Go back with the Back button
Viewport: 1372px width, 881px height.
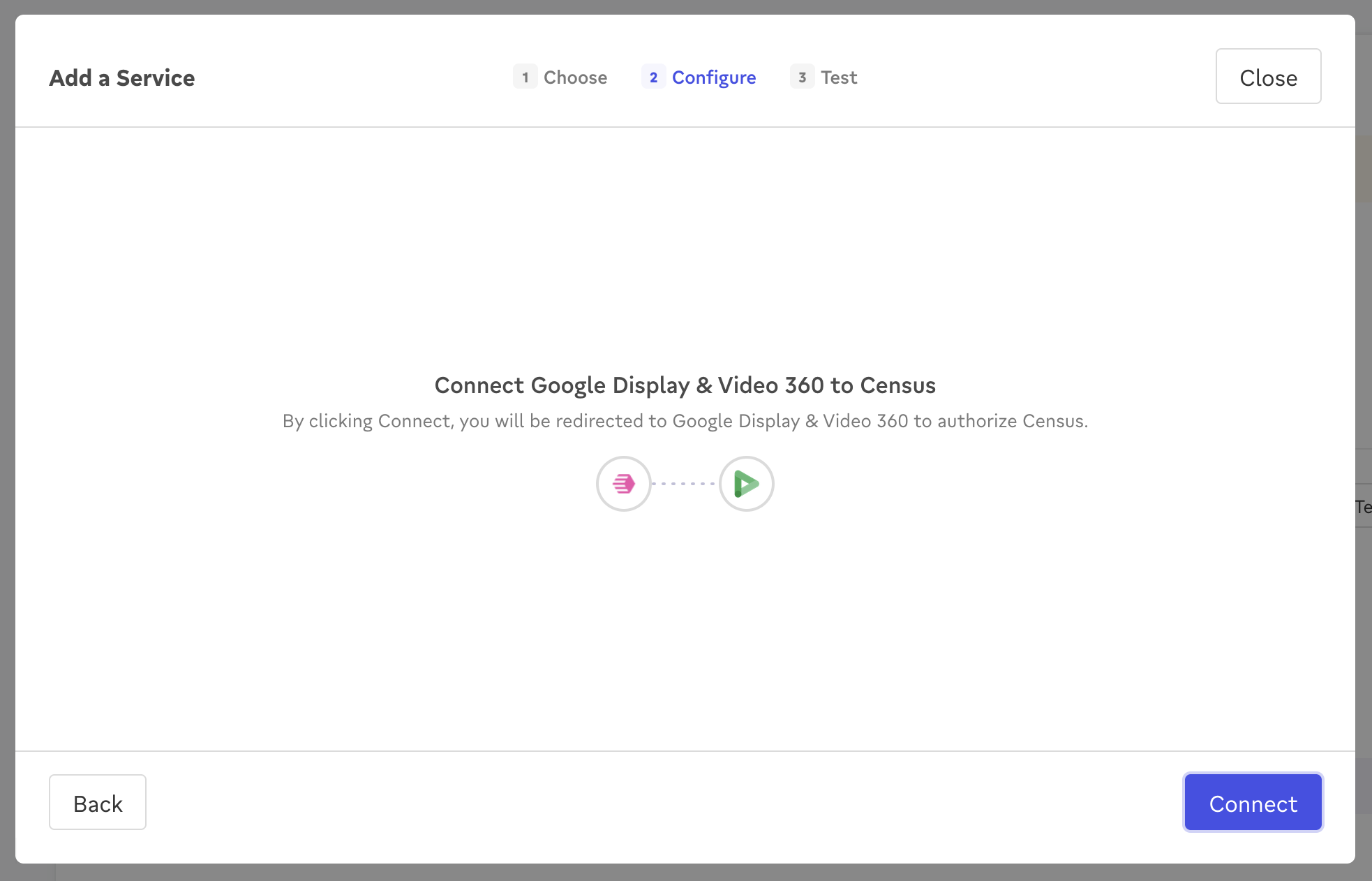98,803
